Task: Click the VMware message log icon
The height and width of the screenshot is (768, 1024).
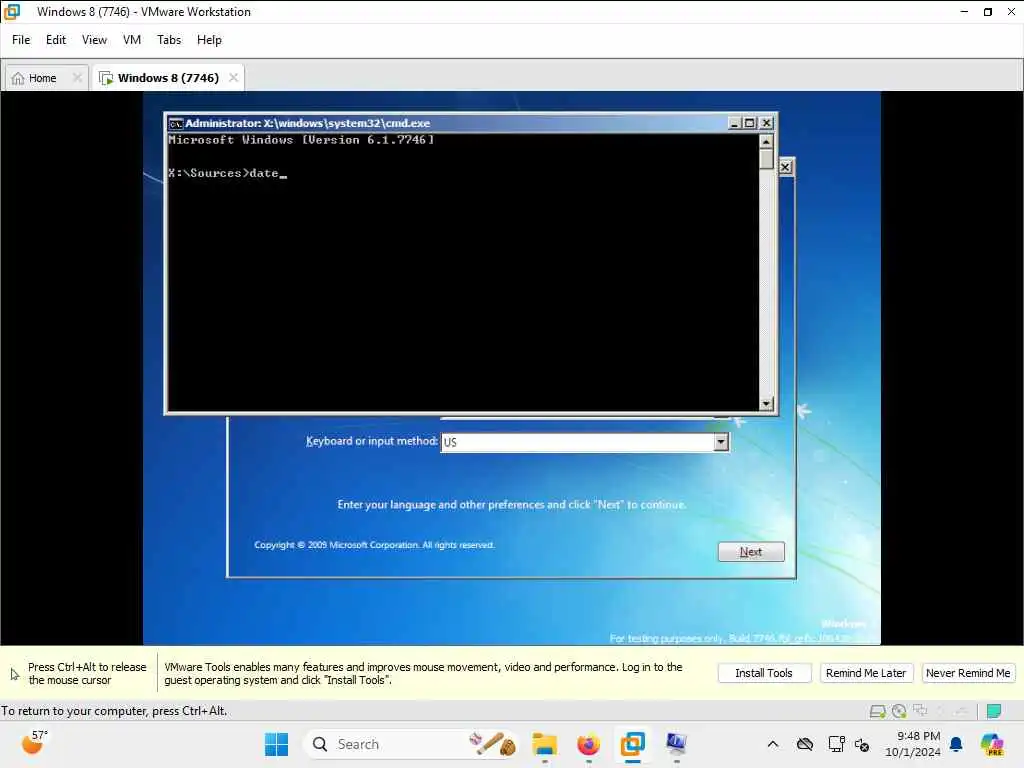Action: [x=994, y=711]
